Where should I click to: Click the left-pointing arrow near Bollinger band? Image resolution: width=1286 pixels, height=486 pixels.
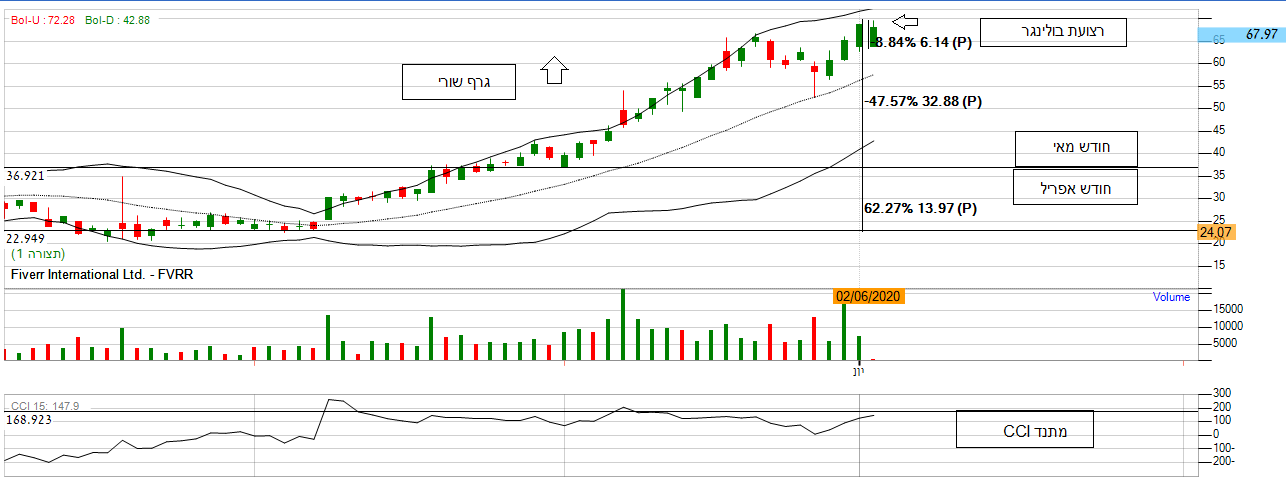coord(905,21)
